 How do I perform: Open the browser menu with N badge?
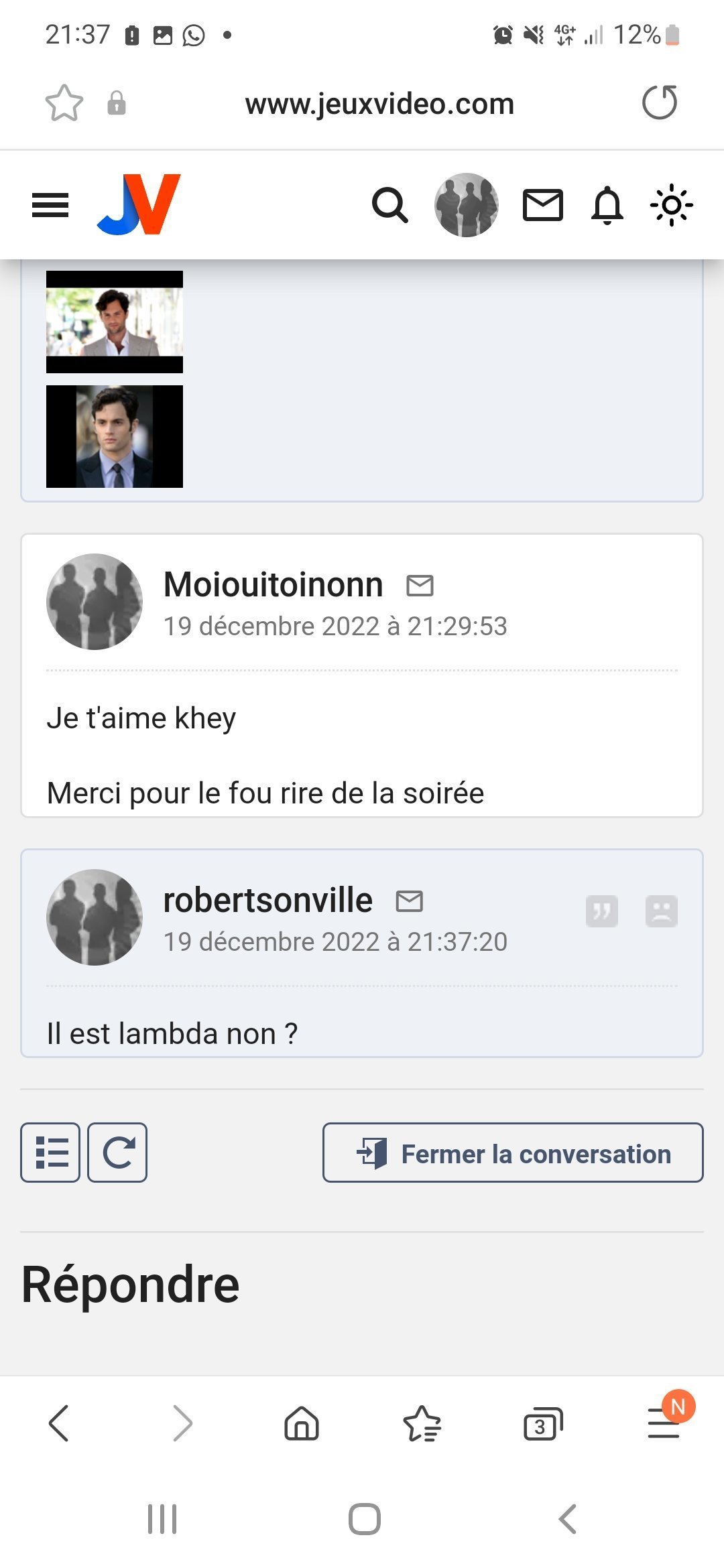tap(664, 1422)
